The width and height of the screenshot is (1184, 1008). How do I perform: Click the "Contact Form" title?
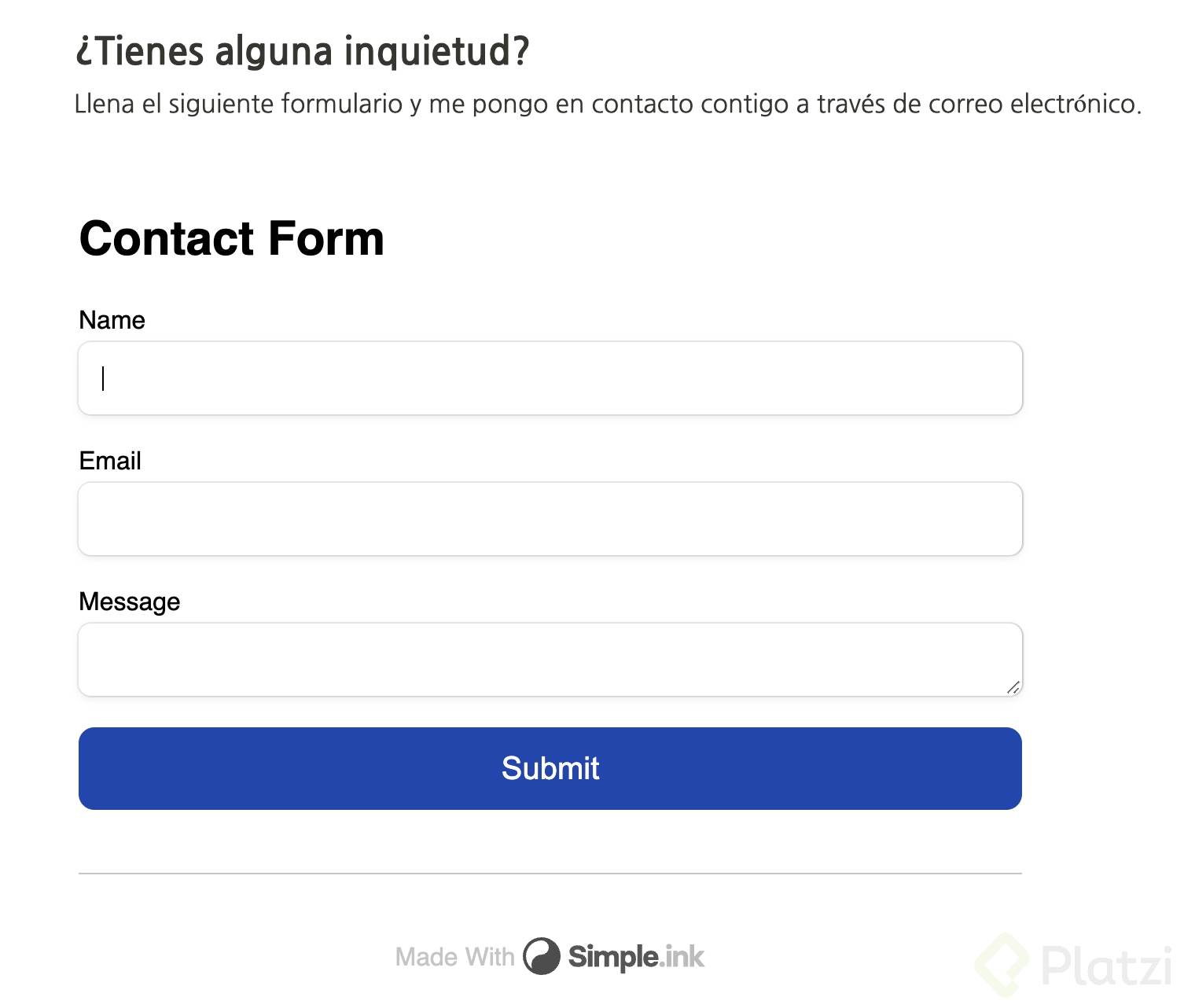point(231,238)
